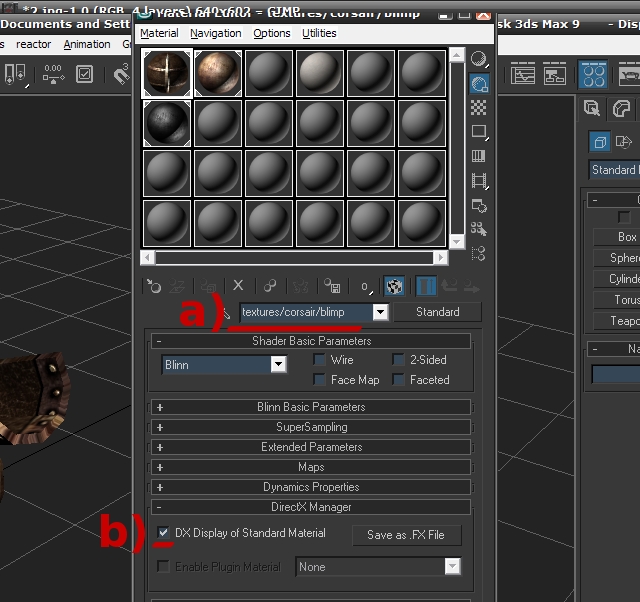Toggle the magnet Snaps icon in 3ds Max
Viewport: 640px width, 602px height.
(x=122, y=74)
